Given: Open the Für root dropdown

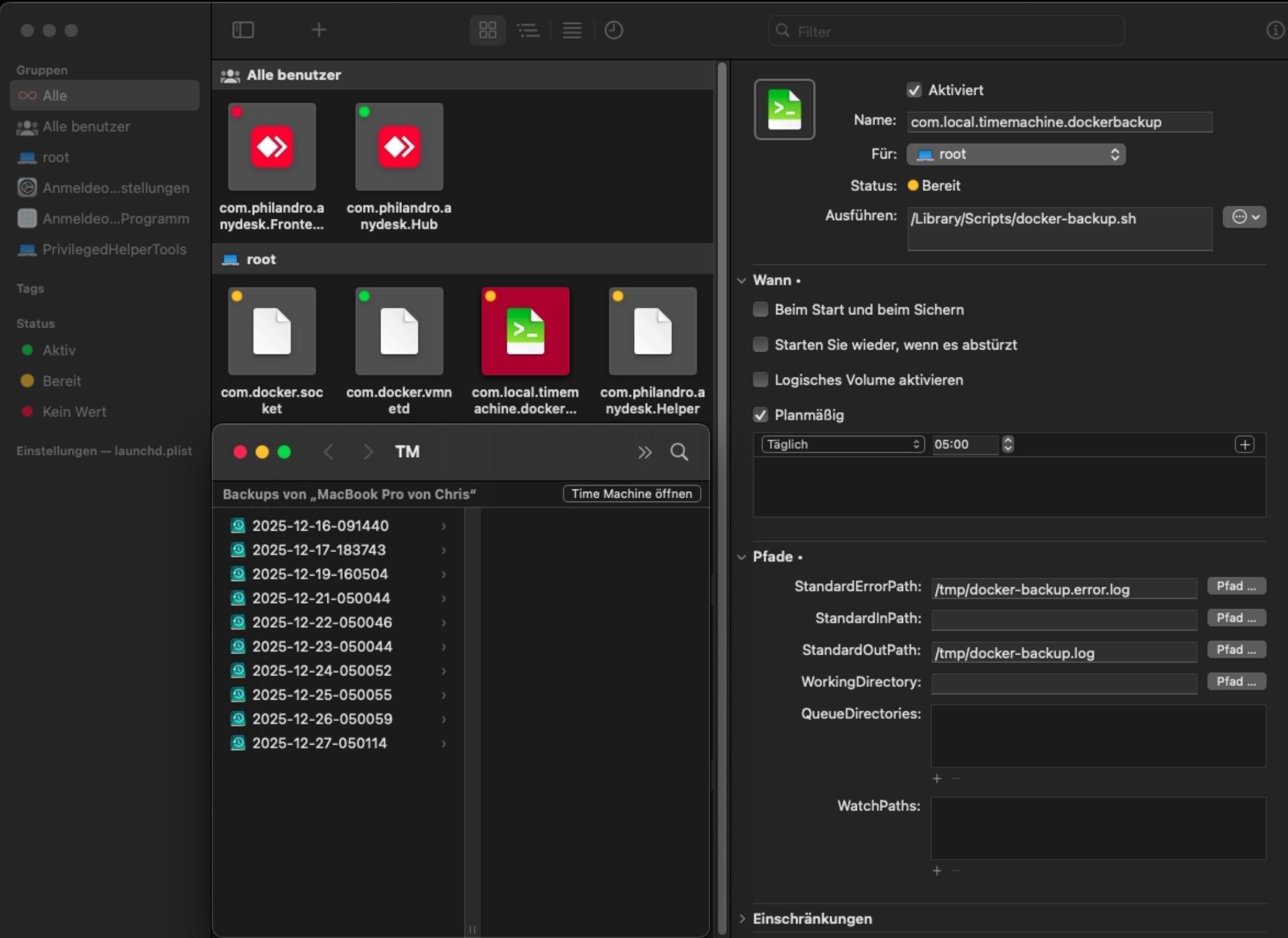Looking at the screenshot, I should coord(1016,154).
